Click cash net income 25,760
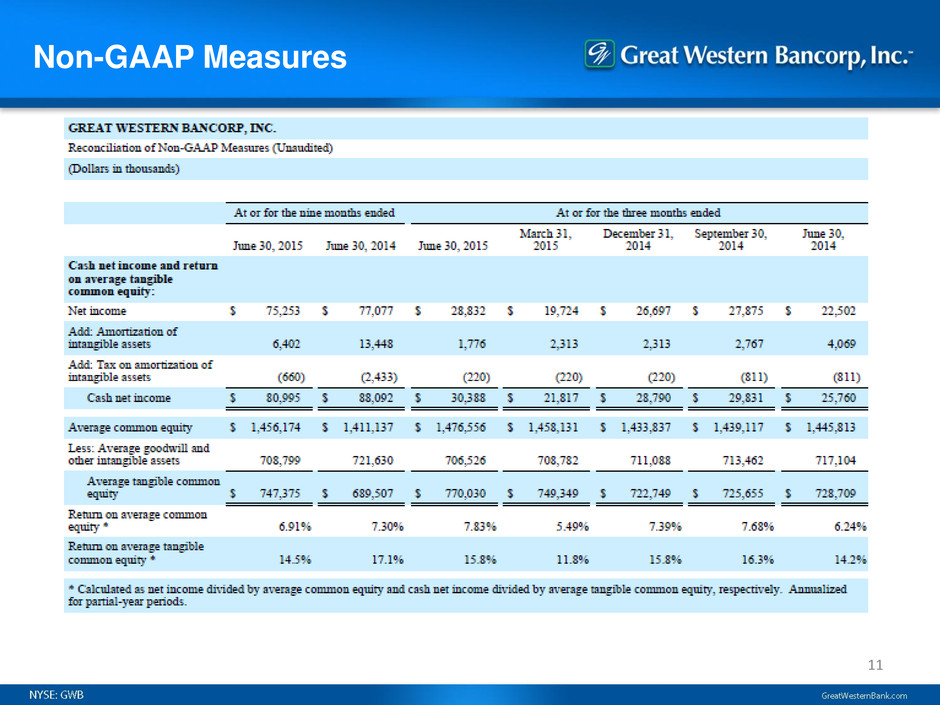Screen dimensions: 940x705 pos(839,398)
